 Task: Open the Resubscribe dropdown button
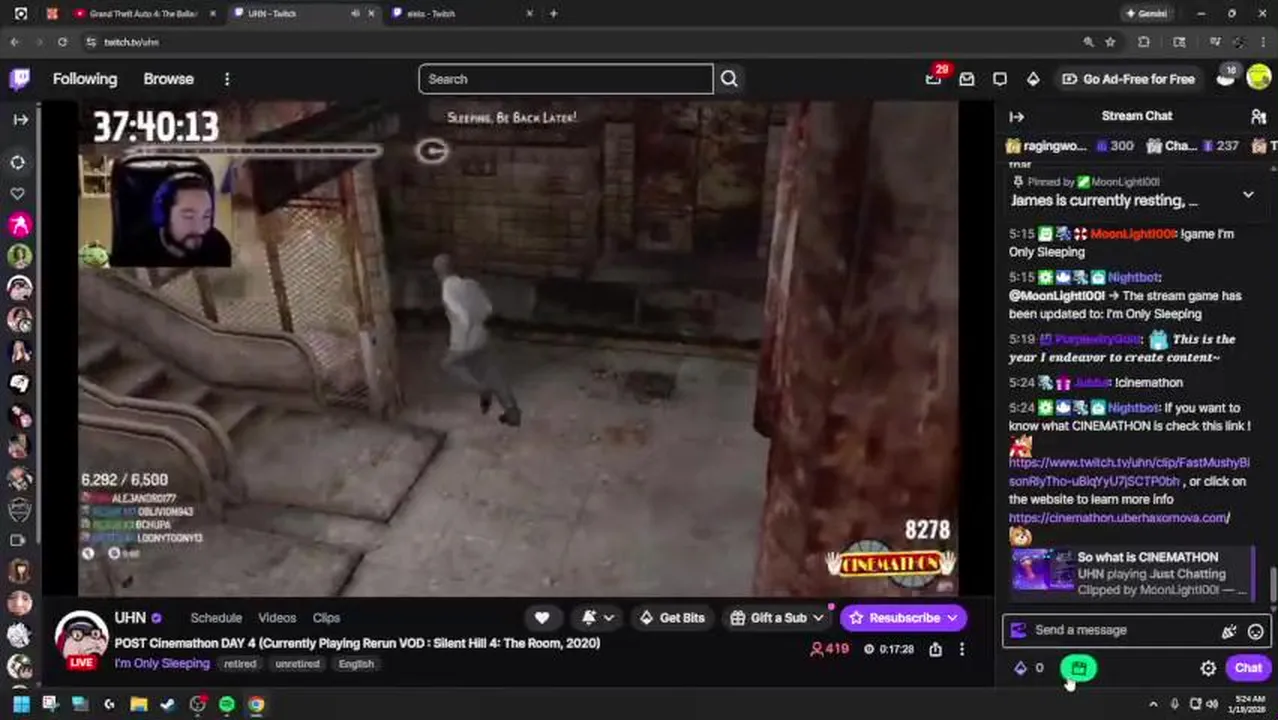coord(903,618)
